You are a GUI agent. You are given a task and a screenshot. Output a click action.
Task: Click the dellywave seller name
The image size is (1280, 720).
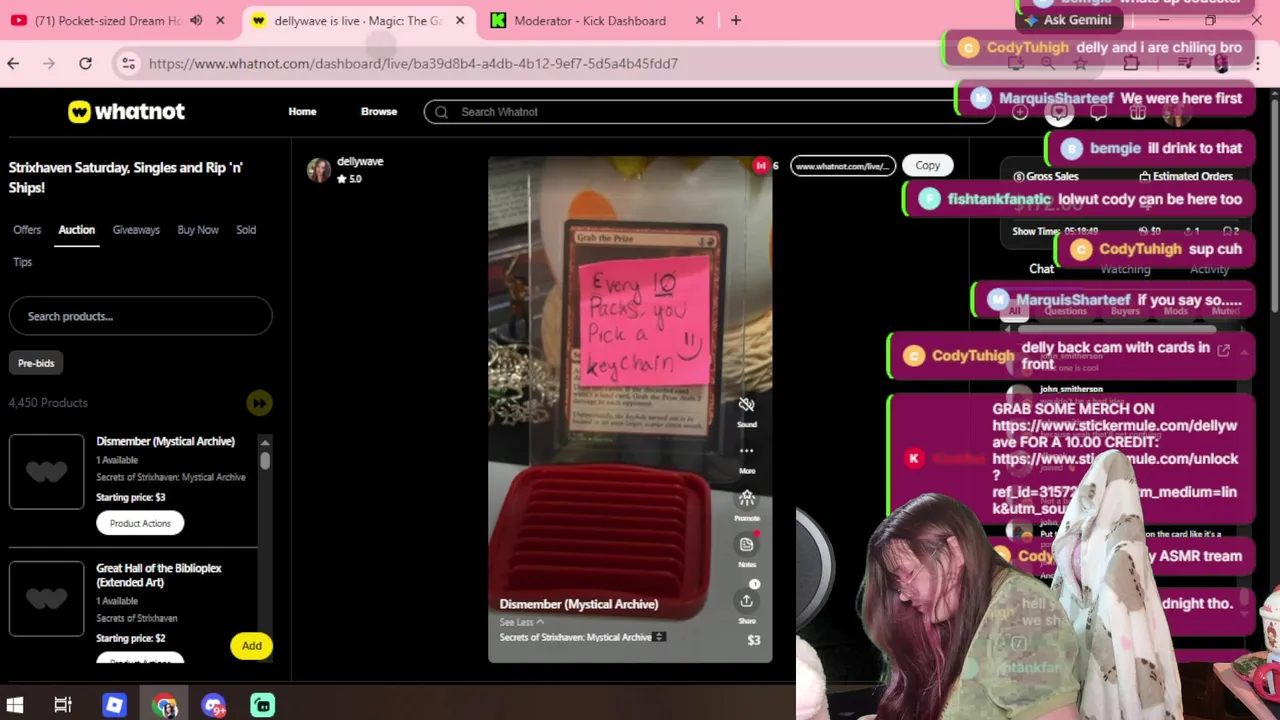(x=360, y=161)
